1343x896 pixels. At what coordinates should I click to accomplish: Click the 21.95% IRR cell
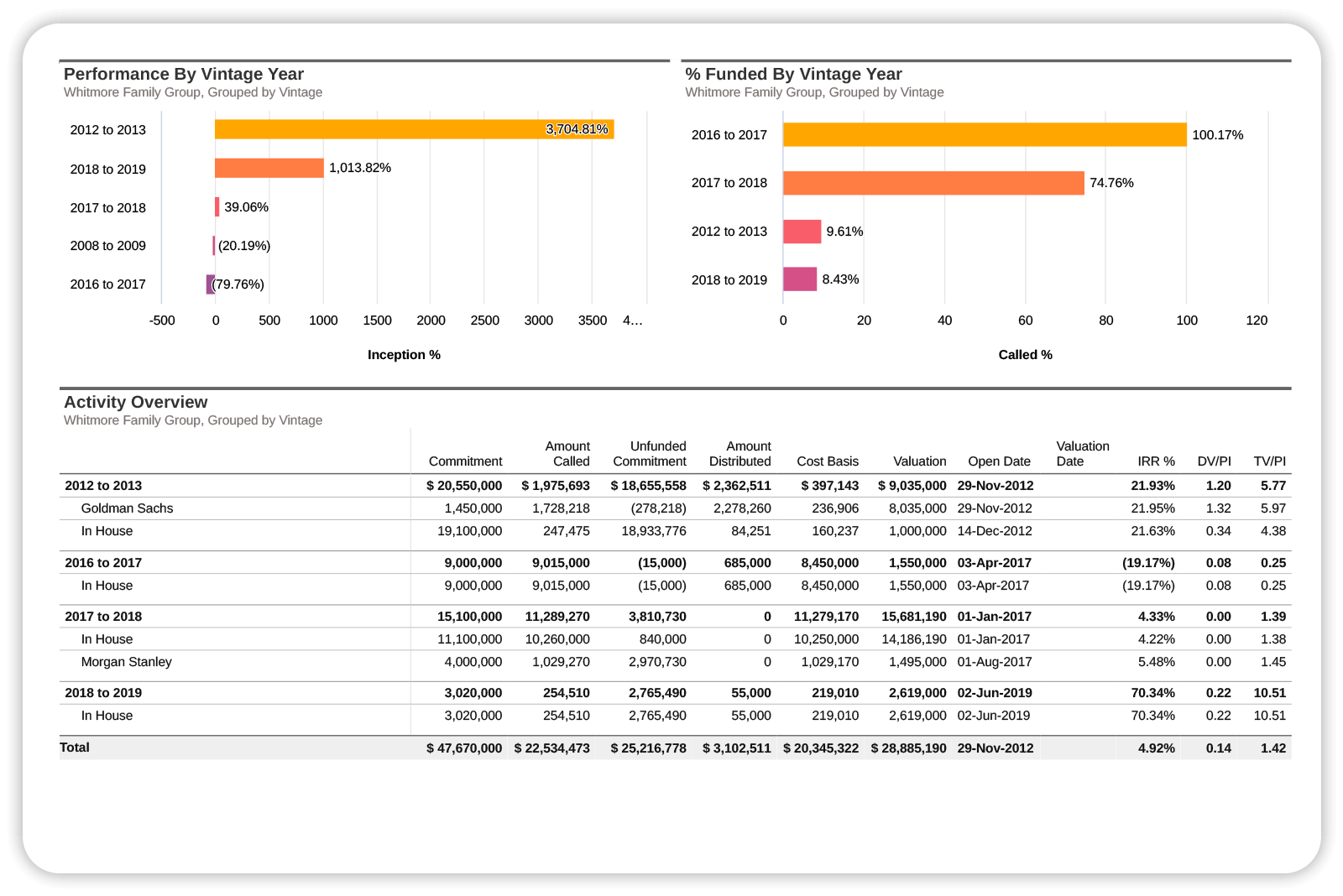(1153, 508)
